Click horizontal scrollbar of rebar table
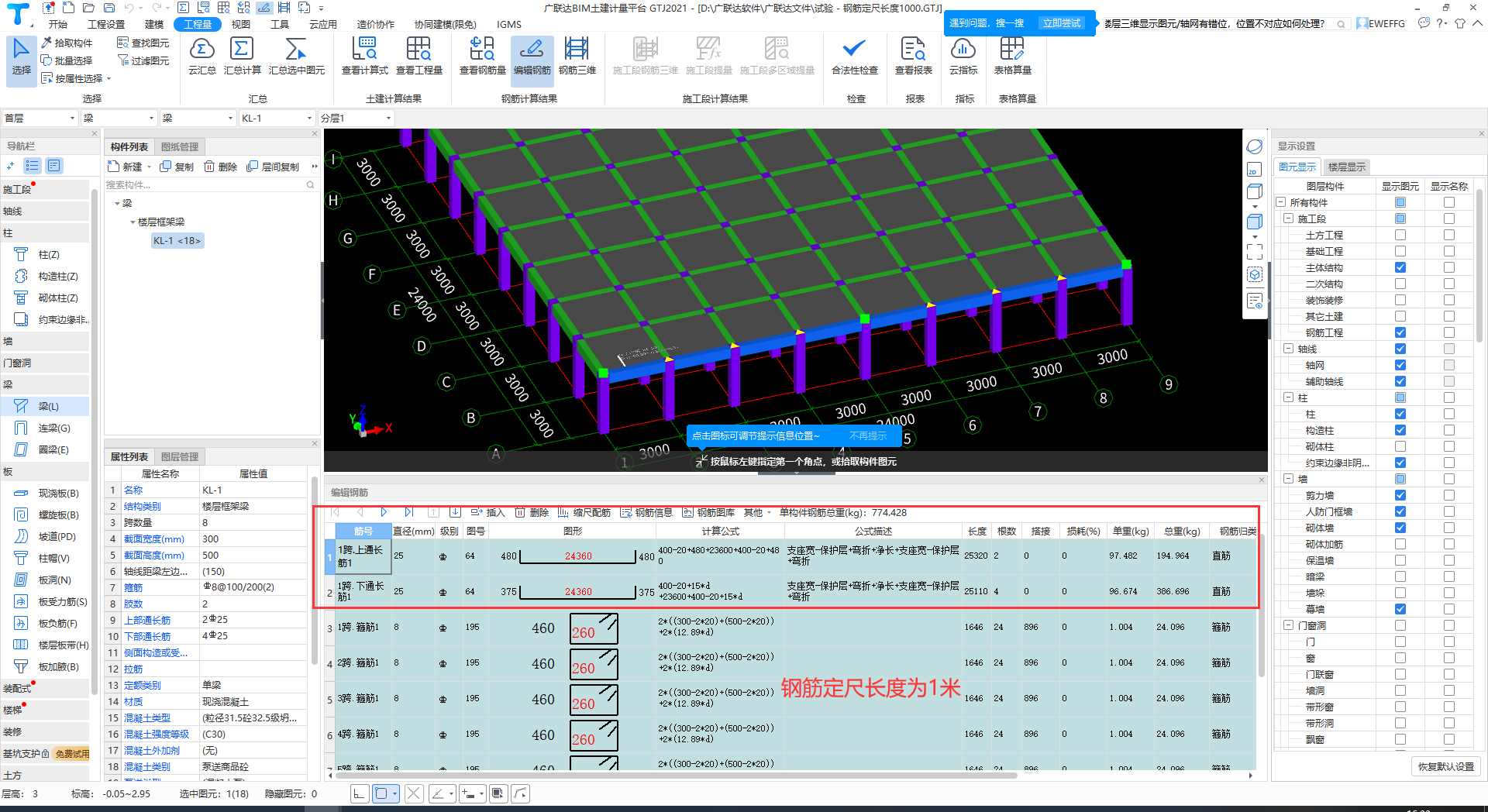Image resolution: width=1488 pixels, height=812 pixels. (676, 775)
